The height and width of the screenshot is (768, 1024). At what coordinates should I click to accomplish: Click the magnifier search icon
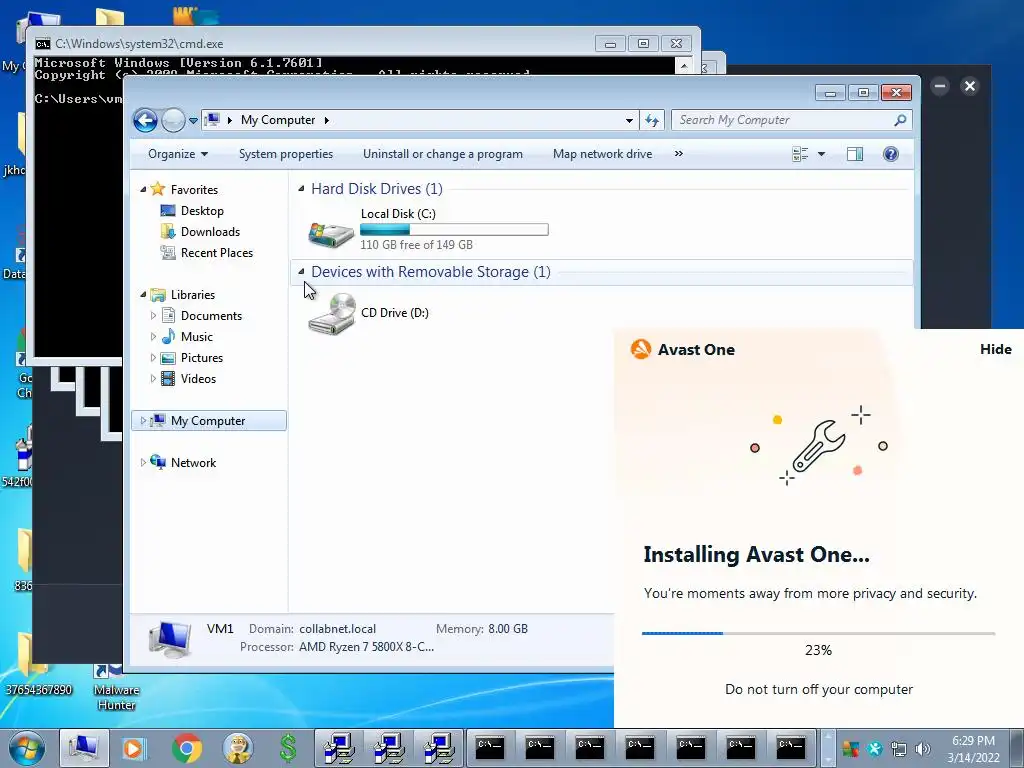[x=901, y=120]
